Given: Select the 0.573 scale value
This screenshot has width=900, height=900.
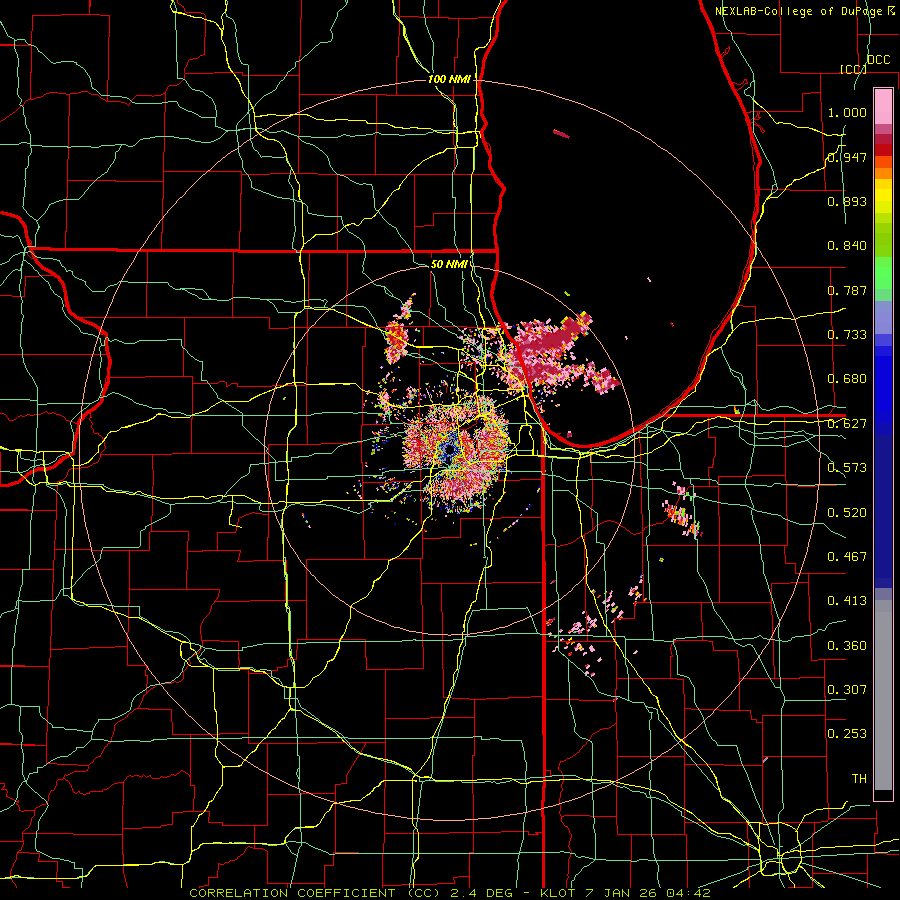Looking at the screenshot, I should (x=847, y=468).
